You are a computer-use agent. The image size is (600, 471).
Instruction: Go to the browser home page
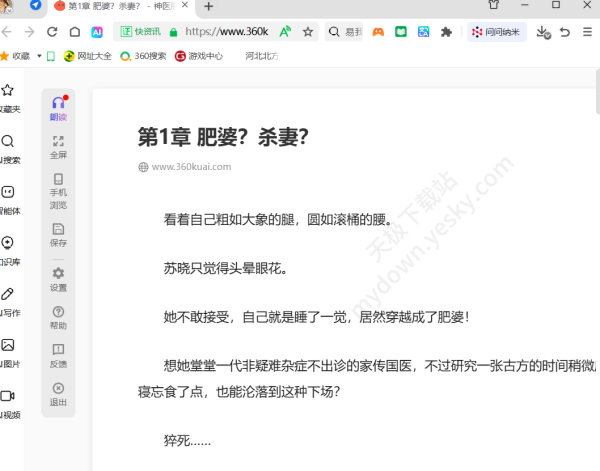(74, 32)
